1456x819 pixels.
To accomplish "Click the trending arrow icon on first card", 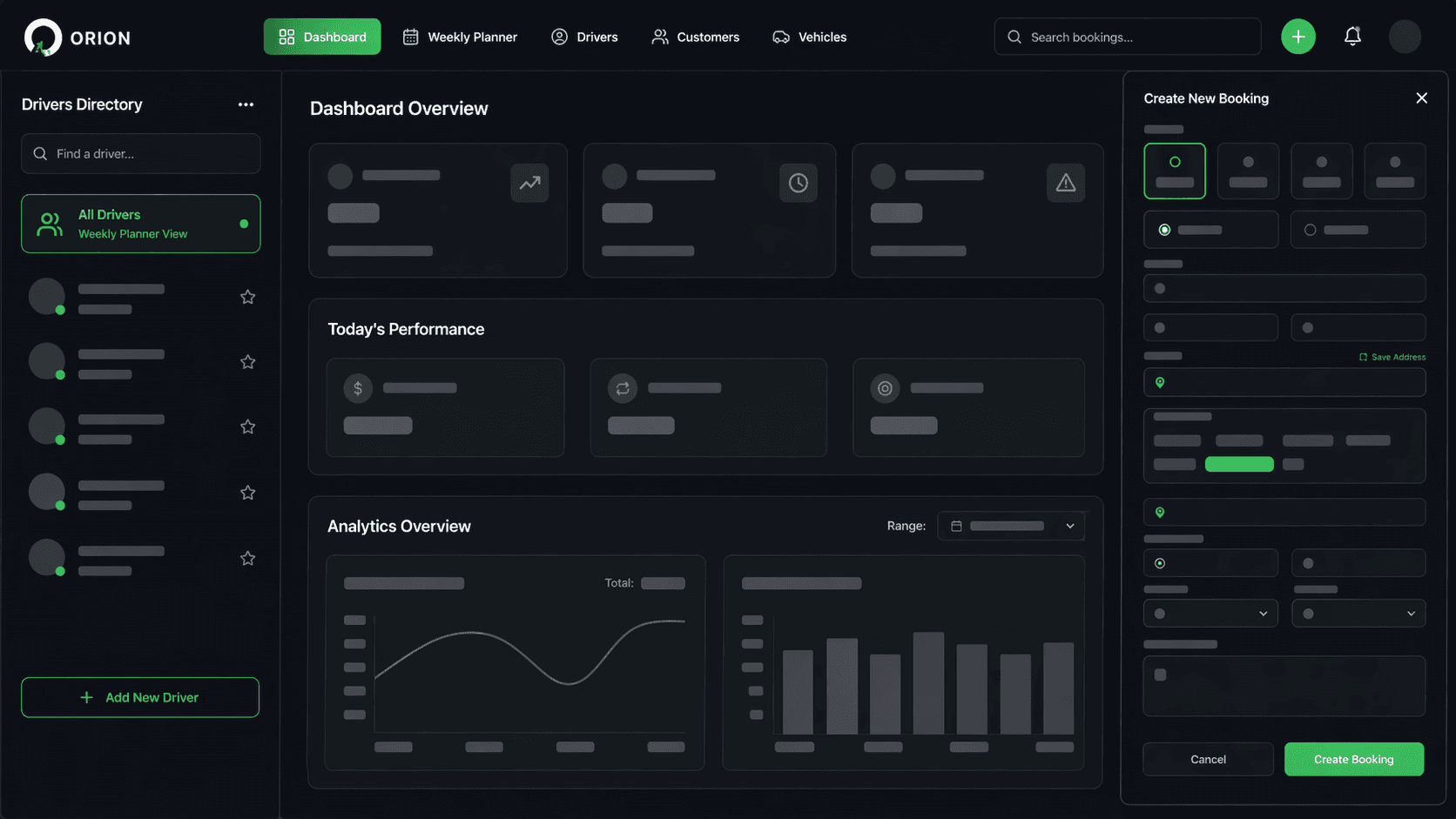I will pyautogui.click(x=529, y=183).
